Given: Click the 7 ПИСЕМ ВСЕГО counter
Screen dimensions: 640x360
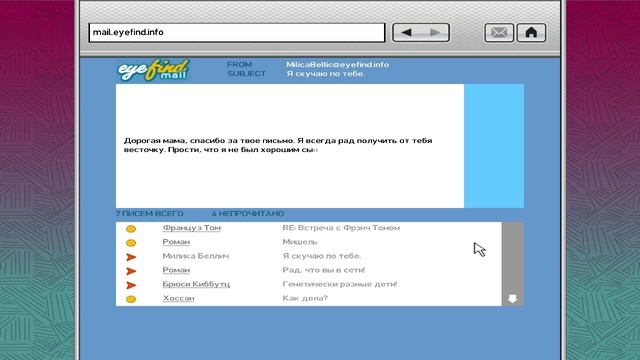Looking at the screenshot, I should [x=149, y=213].
